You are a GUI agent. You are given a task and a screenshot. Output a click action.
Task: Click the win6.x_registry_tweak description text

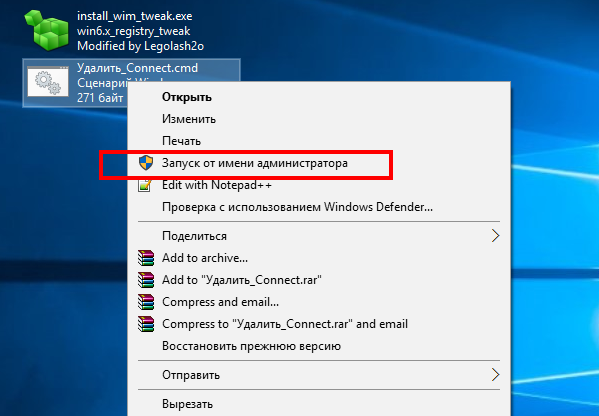[x=134, y=31]
